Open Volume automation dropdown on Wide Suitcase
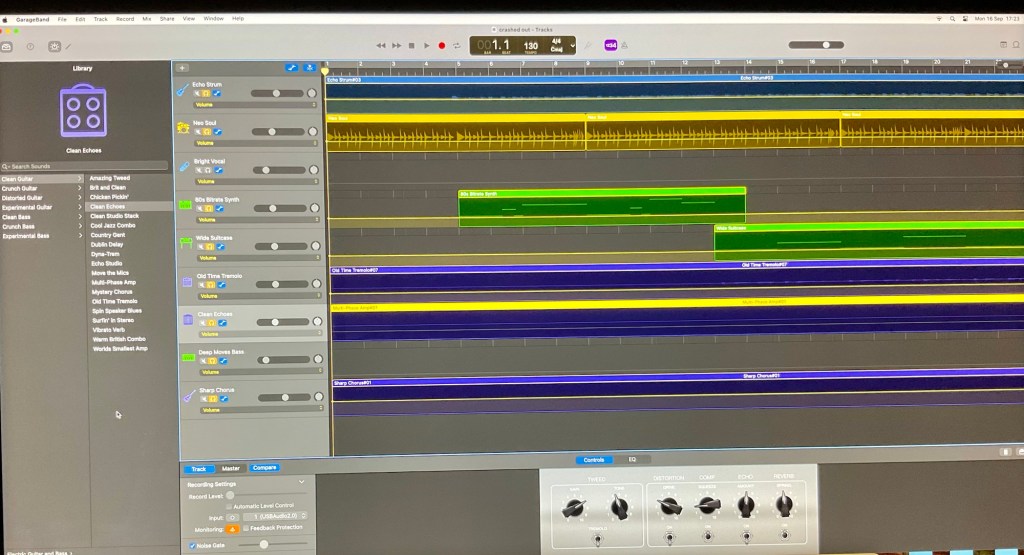The width and height of the screenshot is (1024, 555). click(x=258, y=258)
